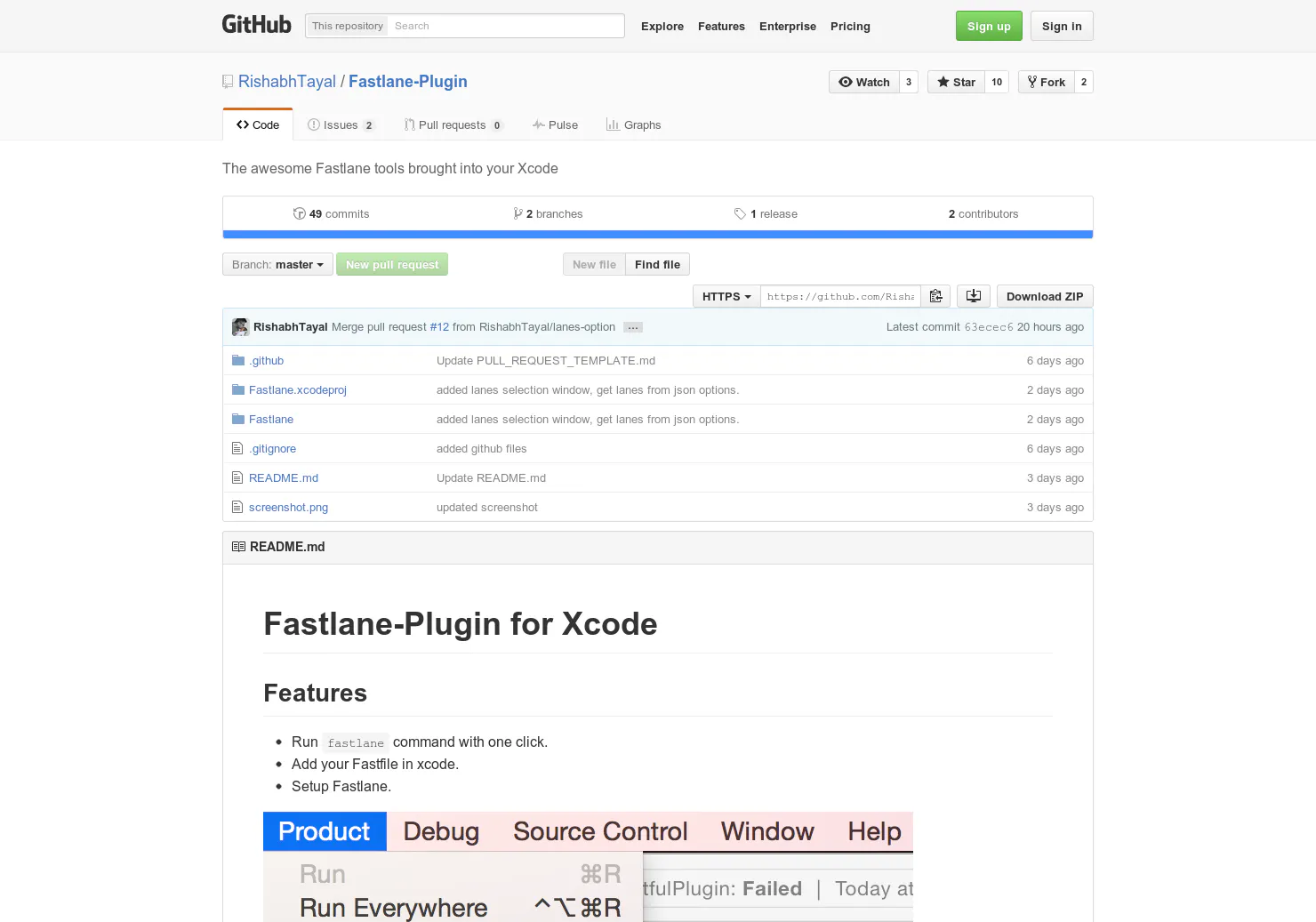This screenshot has width=1316, height=922.
Task: Open screenshot.png file
Action: click(288, 507)
